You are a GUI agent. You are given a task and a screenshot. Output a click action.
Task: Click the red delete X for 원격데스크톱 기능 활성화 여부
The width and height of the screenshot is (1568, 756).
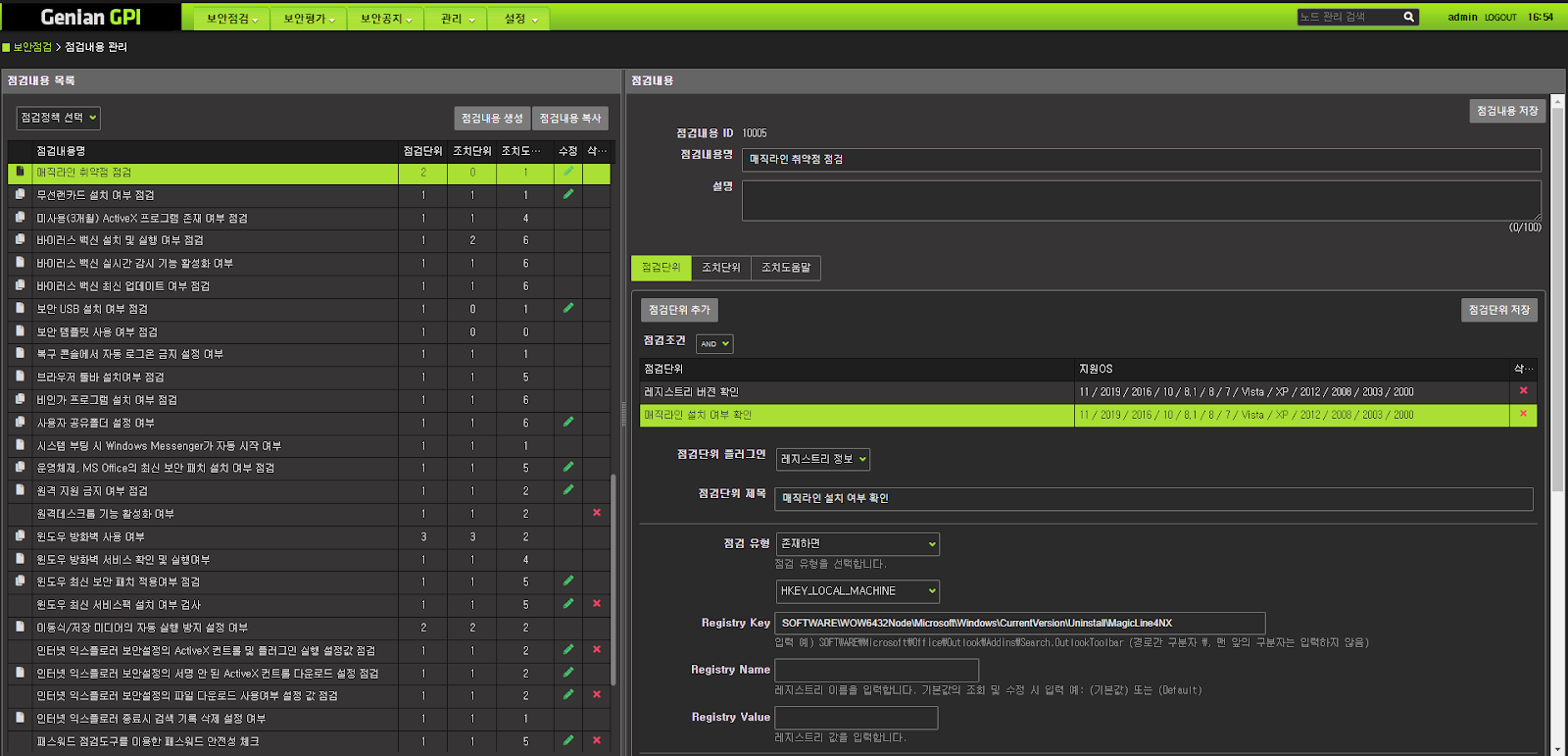(x=597, y=513)
